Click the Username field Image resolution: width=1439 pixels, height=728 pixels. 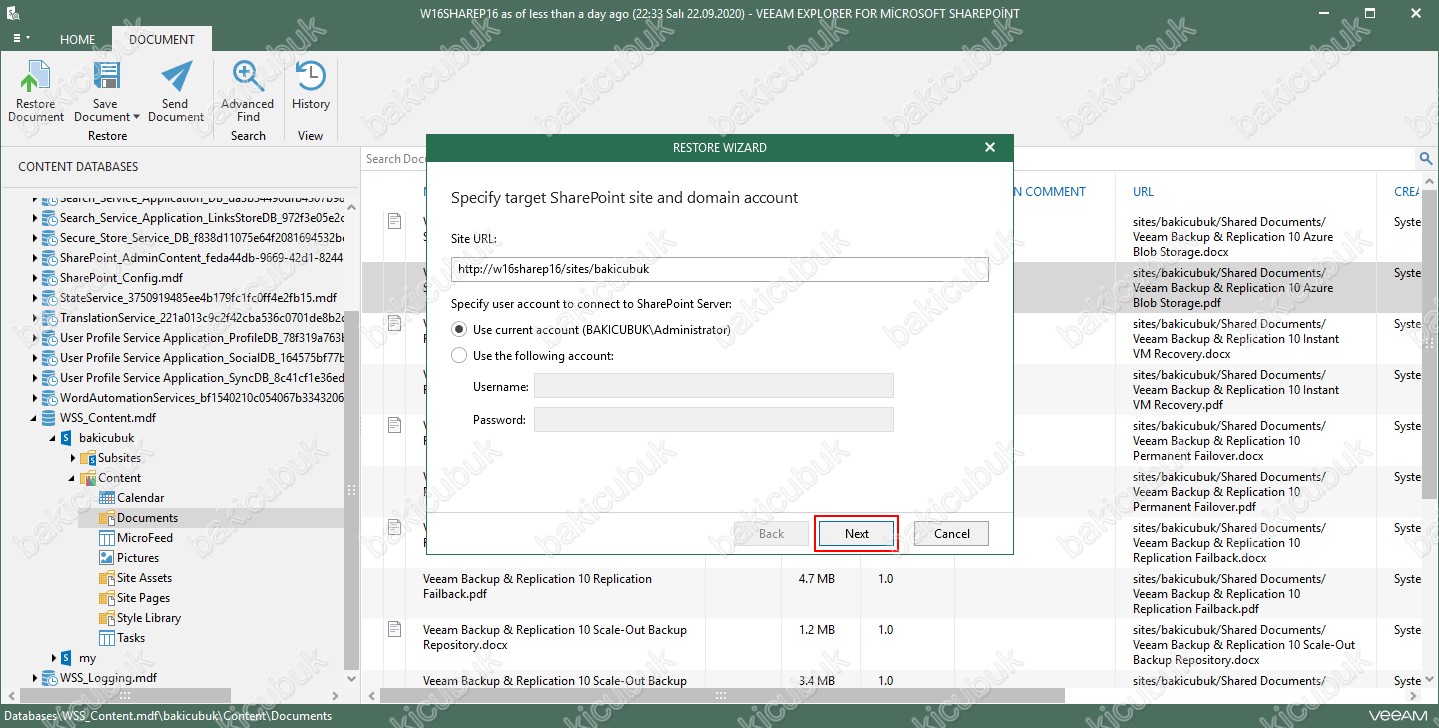(714, 386)
